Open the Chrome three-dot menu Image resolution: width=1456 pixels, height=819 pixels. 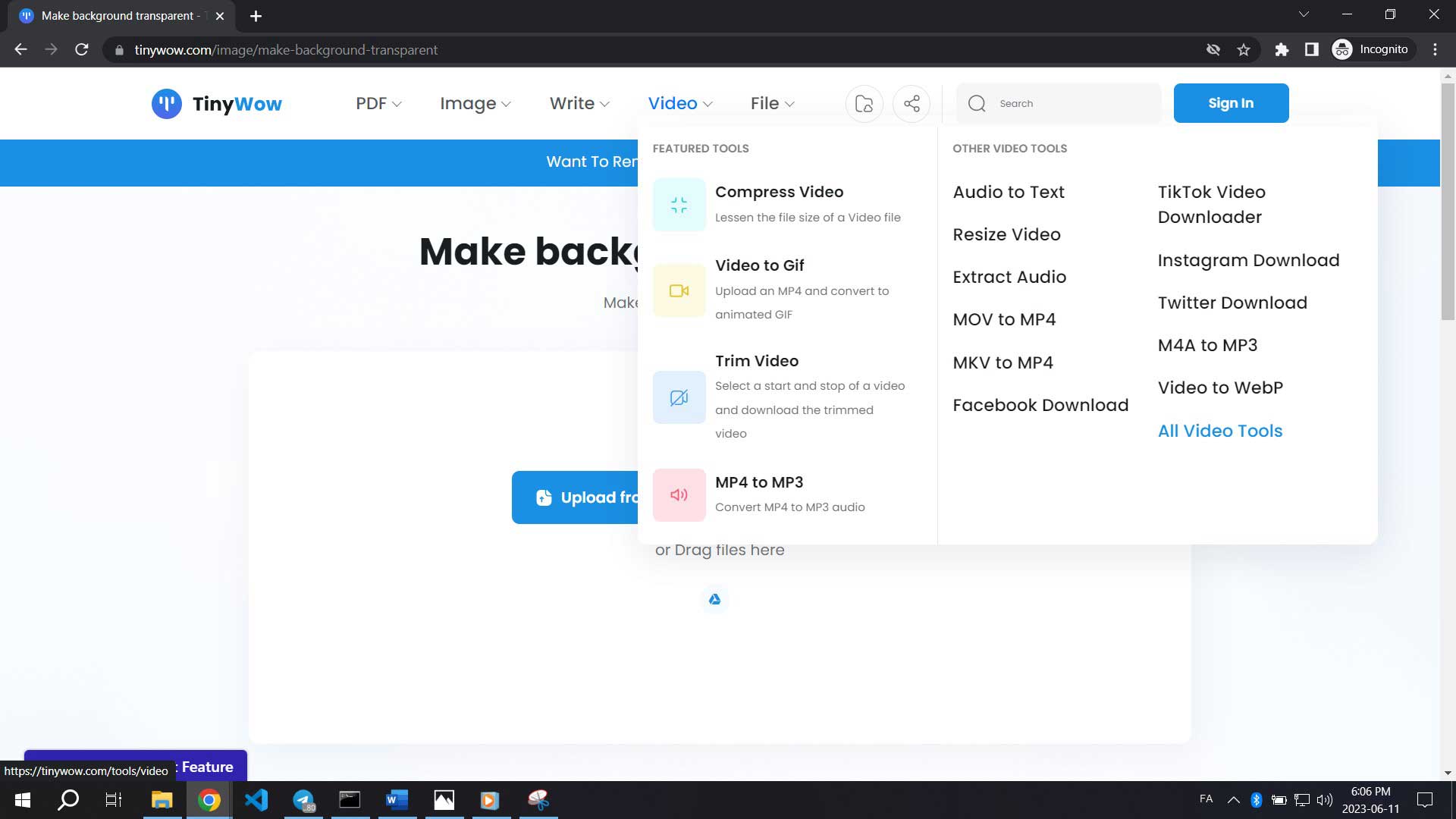point(1435,50)
